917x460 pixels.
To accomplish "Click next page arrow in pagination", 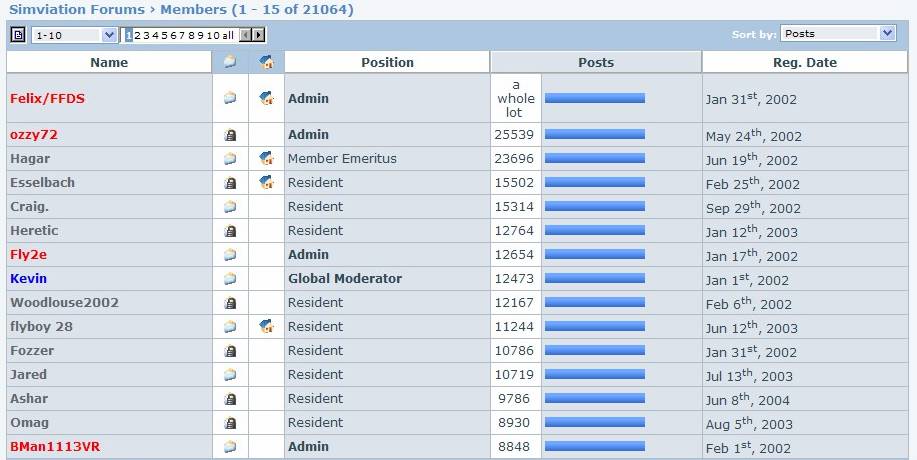I will click(259, 35).
